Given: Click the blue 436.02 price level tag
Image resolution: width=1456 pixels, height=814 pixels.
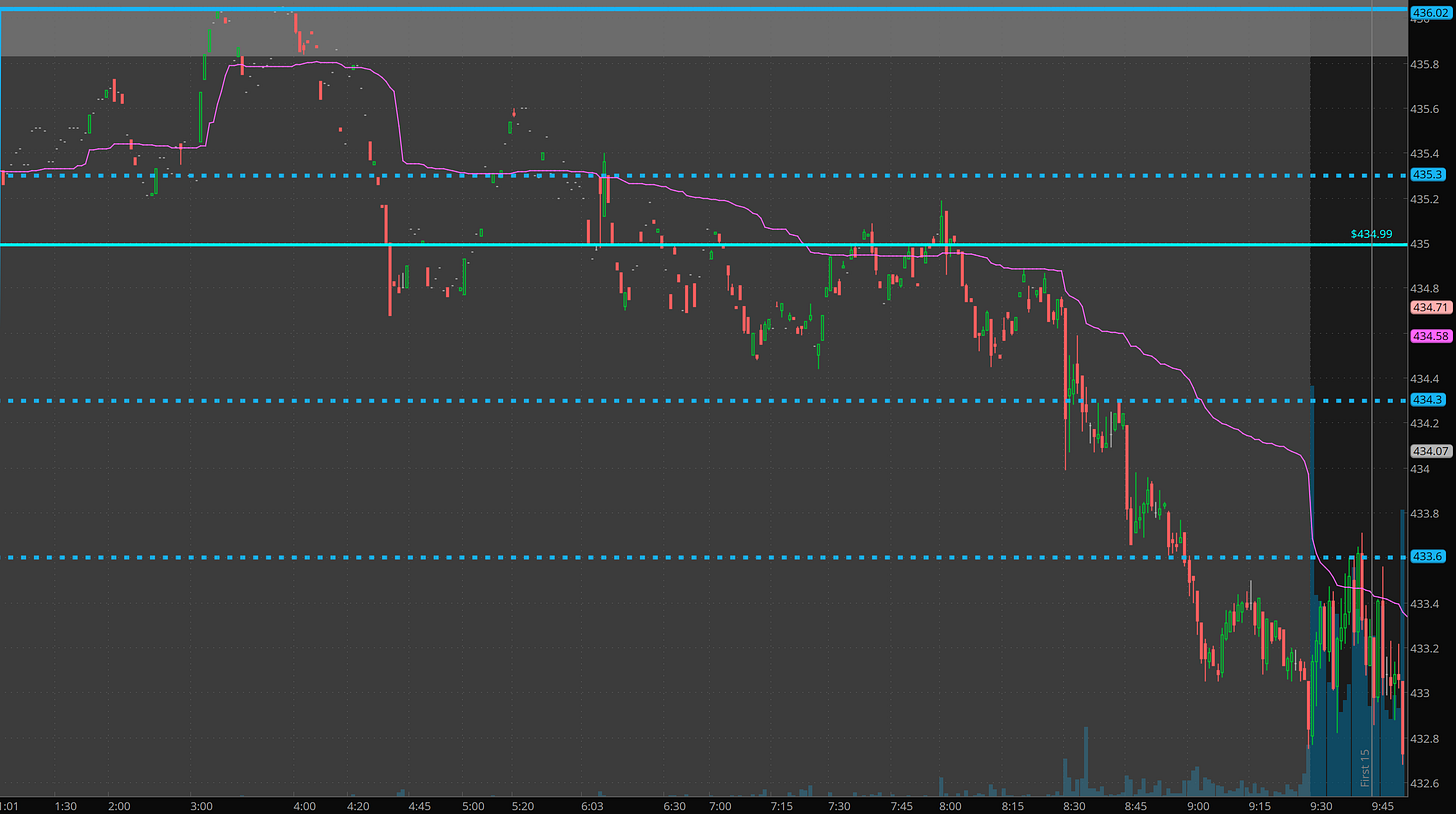Looking at the screenshot, I should click(x=1429, y=13).
